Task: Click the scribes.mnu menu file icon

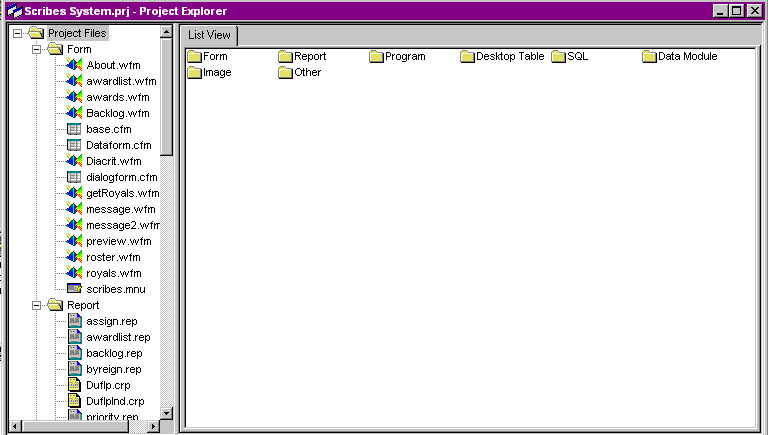Action: 74,289
